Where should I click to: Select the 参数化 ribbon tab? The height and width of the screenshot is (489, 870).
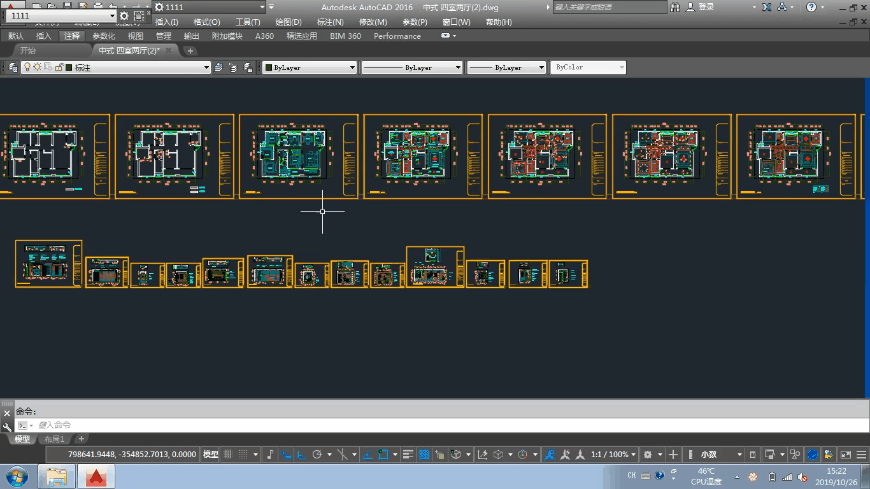click(104, 36)
